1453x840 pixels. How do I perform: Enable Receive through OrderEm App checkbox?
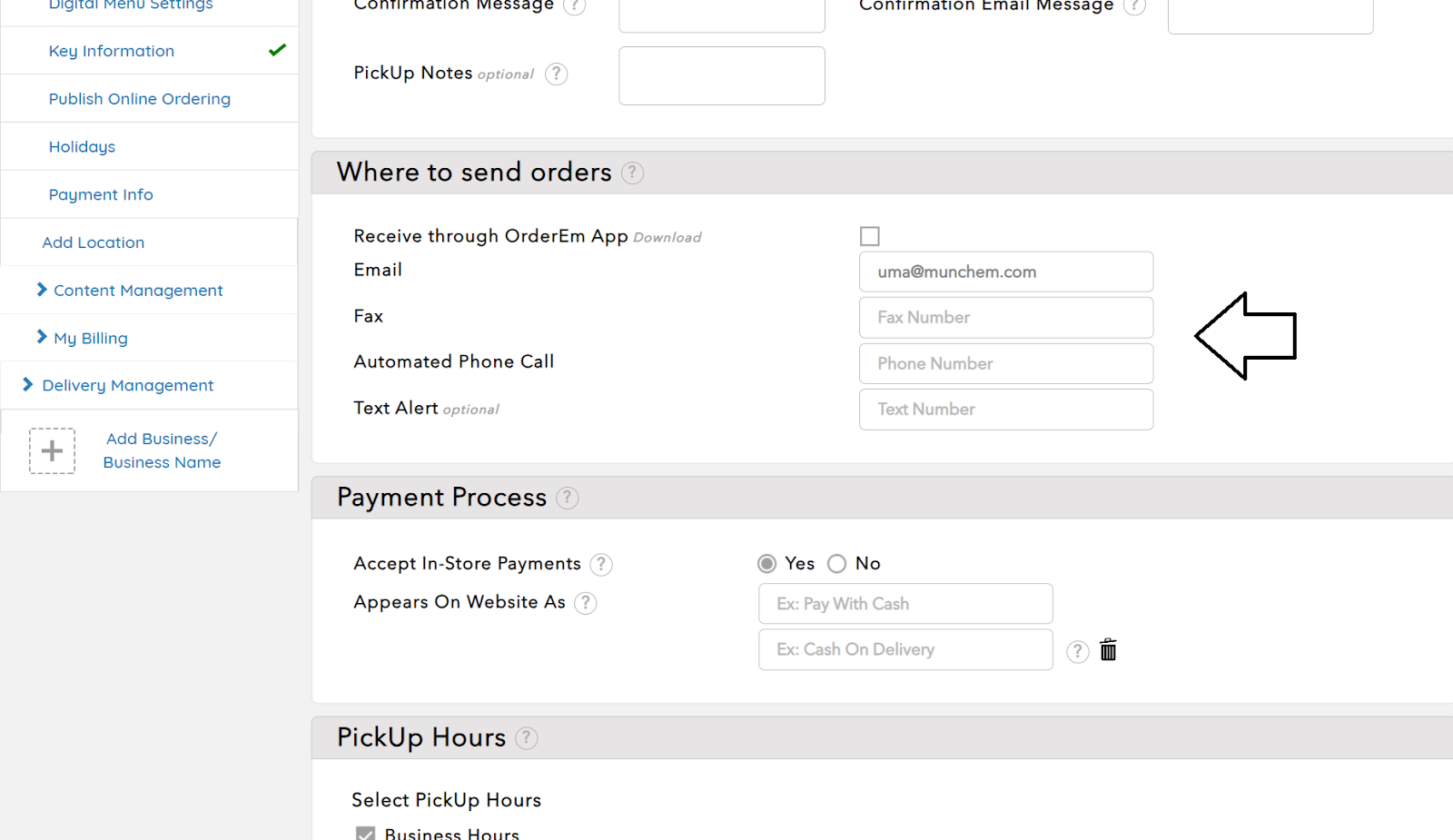pos(870,236)
